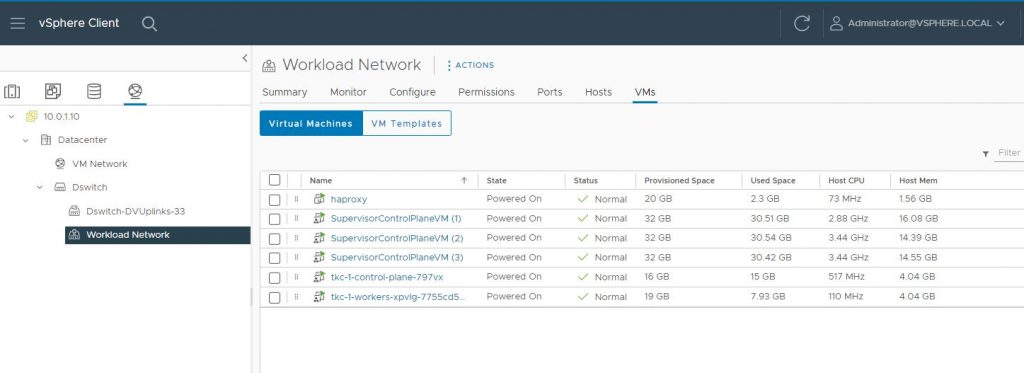Open the SupervisorControlPlaneVM (3) link
Screen dimensions: 1024x373
tap(397, 258)
